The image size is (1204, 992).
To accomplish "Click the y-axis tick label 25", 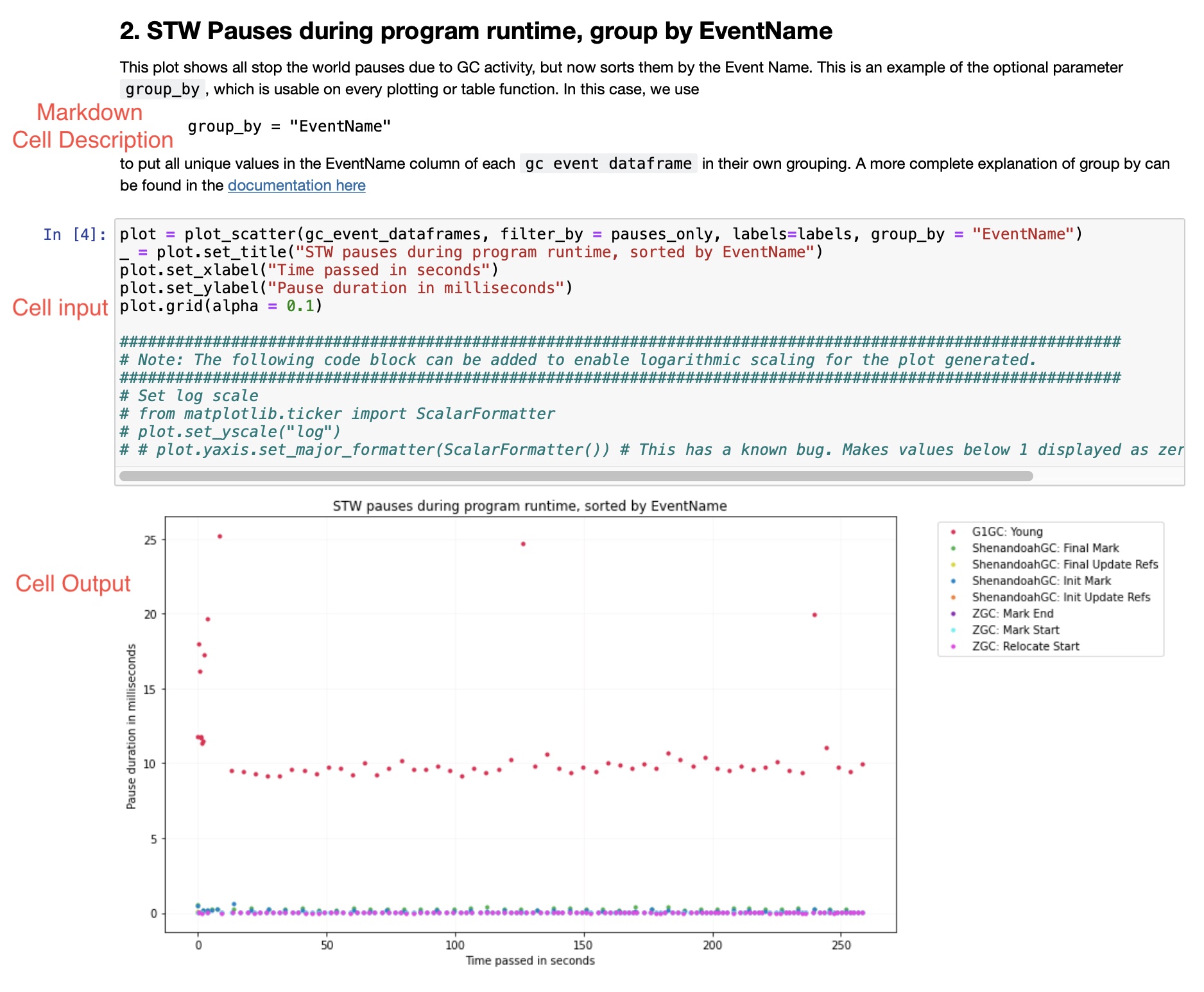I will coord(150,540).
